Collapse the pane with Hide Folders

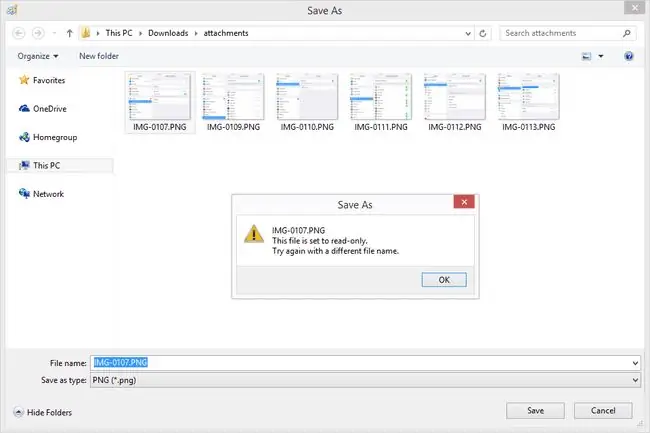pos(43,412)
